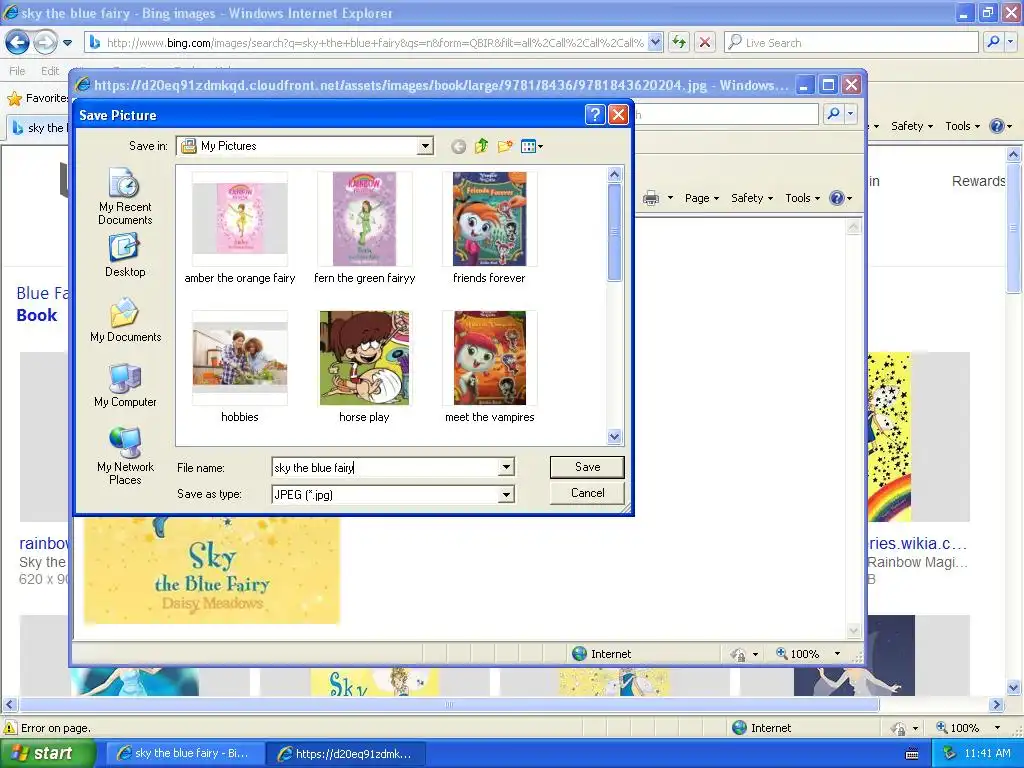Click the taskbar clock showing 11:41 AM
Image resolution: width=1024 pixels, height=768 pixels.
point(987,754)
